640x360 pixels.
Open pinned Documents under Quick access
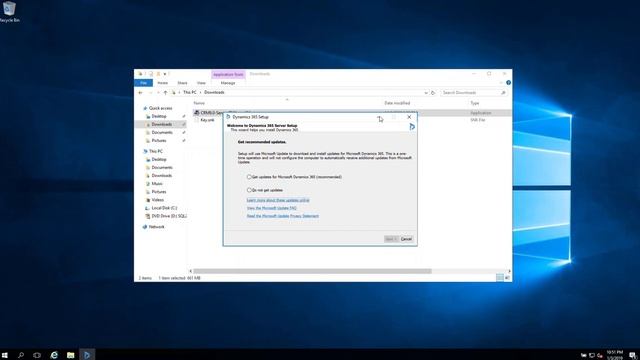click(x=162, y=132)
